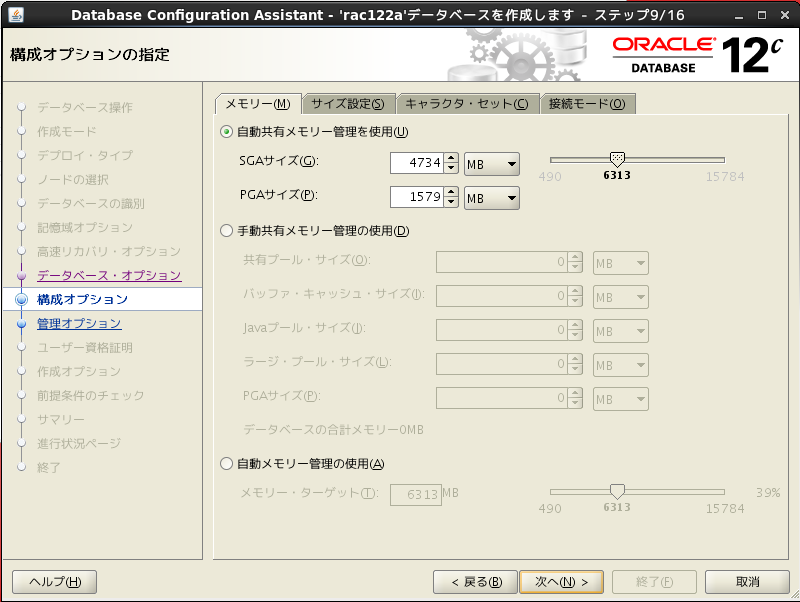Close the Database Configuration Assistant window
This screenshot has height=602, width=800.
(x=785, y=15)
